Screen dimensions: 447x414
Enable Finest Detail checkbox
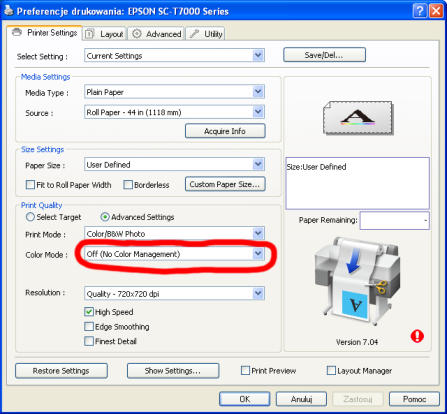[89, 341]
